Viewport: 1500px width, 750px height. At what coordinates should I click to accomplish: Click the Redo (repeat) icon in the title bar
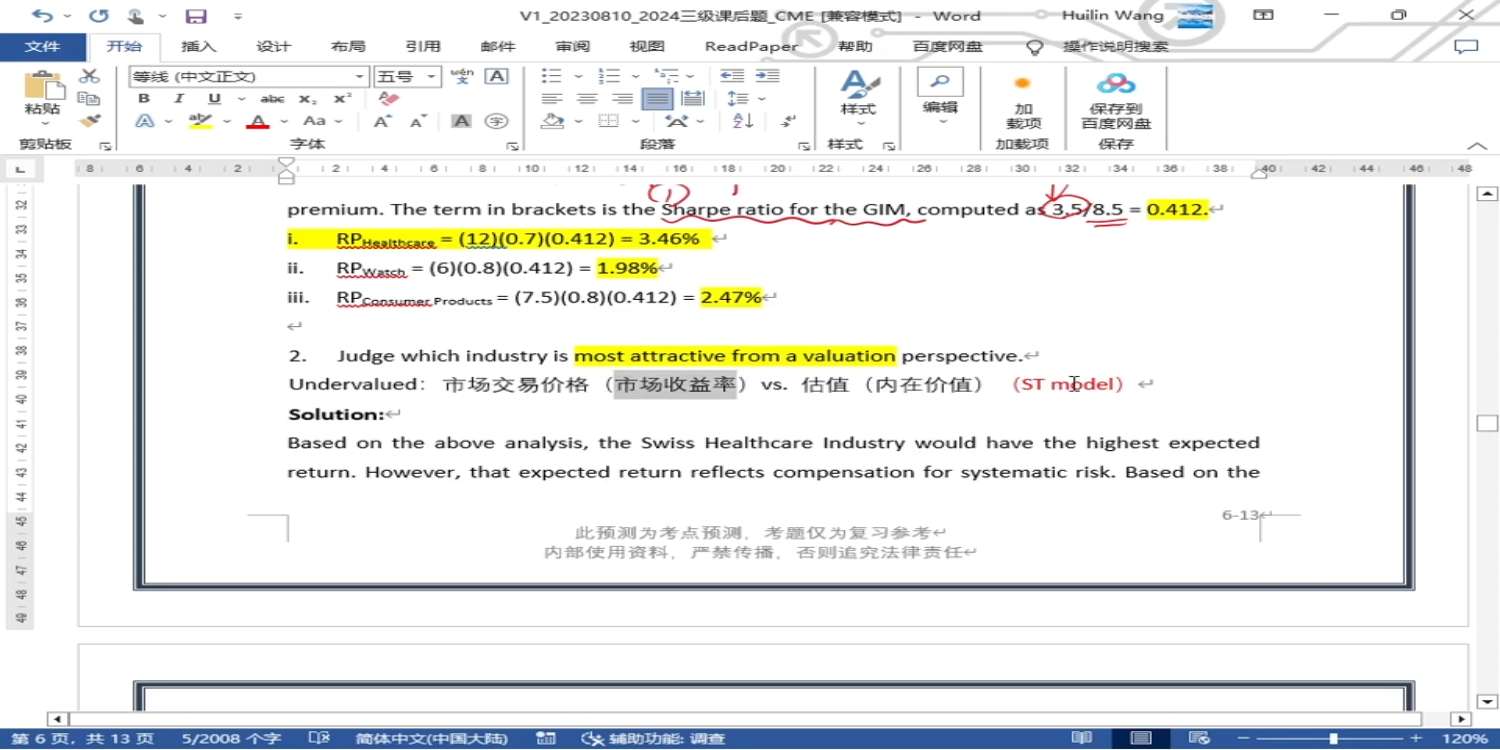[x=98, y=16]
